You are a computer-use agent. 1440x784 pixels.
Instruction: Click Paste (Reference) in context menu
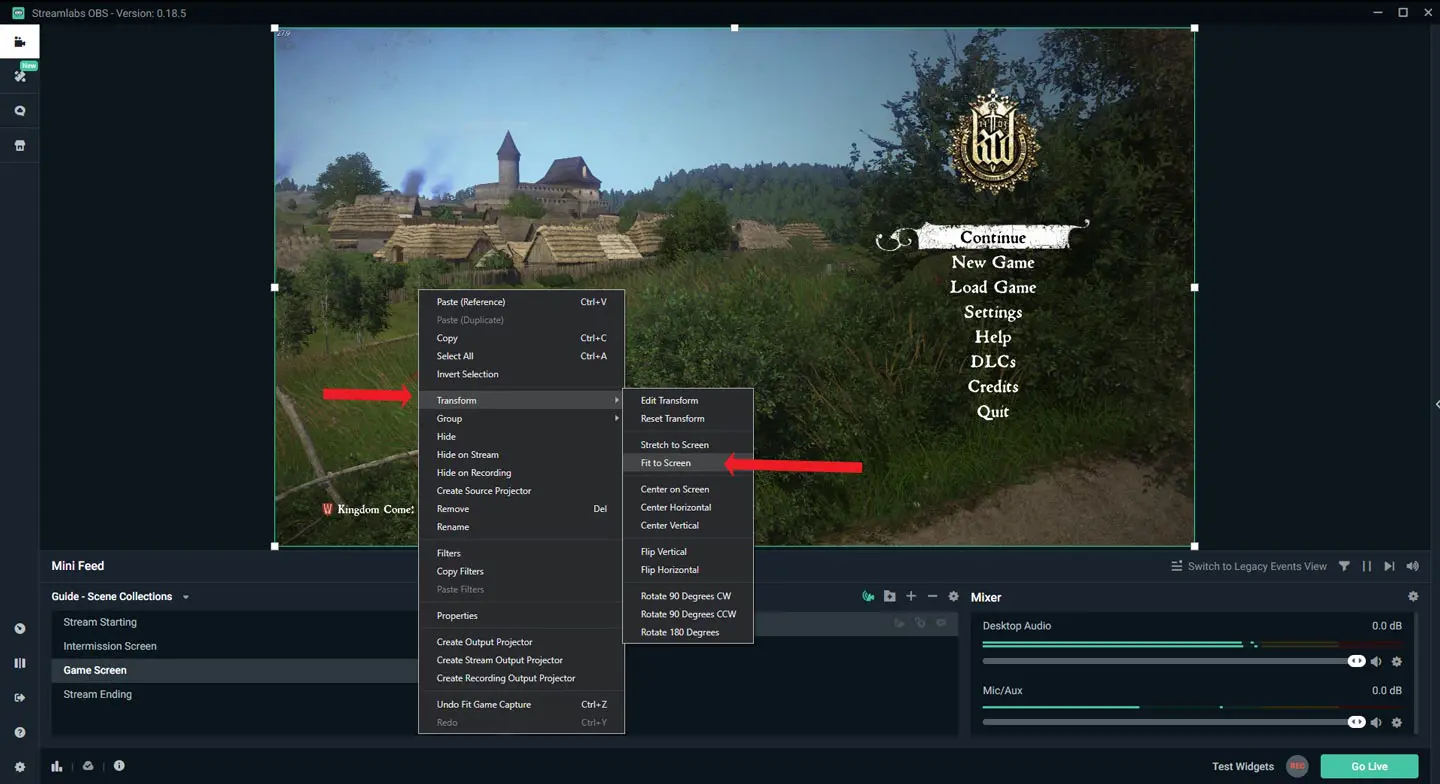521,302
